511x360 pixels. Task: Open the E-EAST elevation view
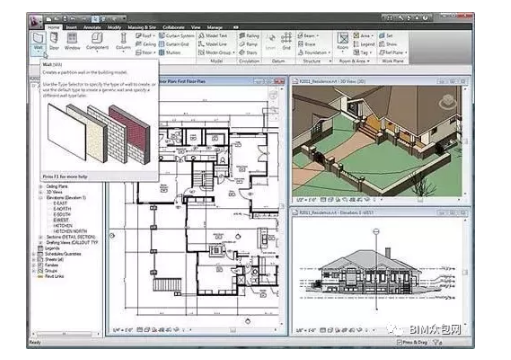click(x=60, y=203)
